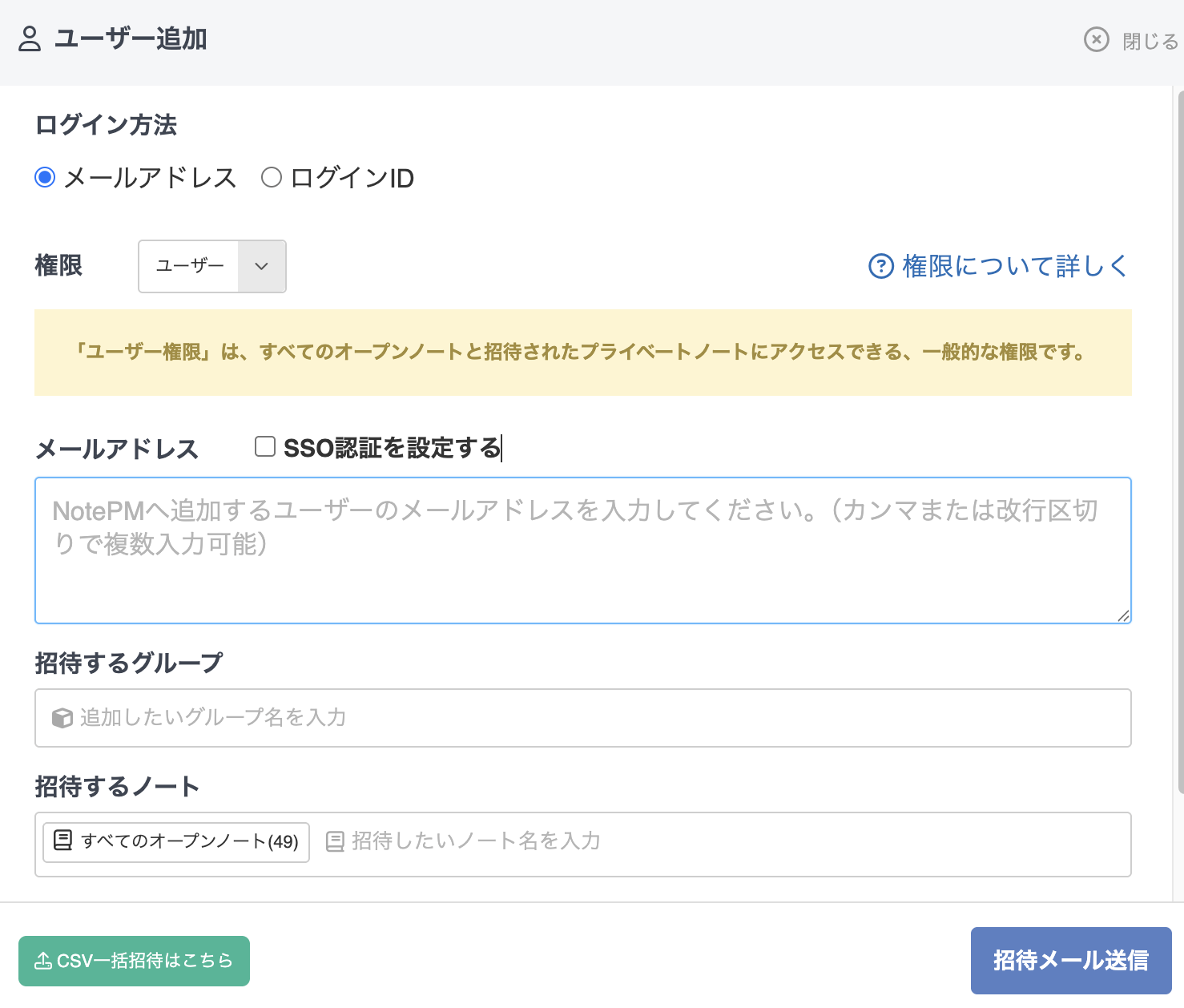Click the question mark help icon
1184x1008 pixels.
point(880,266)
